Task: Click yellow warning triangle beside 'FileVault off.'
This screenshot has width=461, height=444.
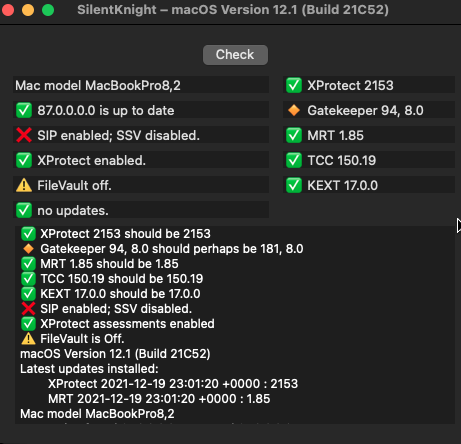Action: [24, 185]
